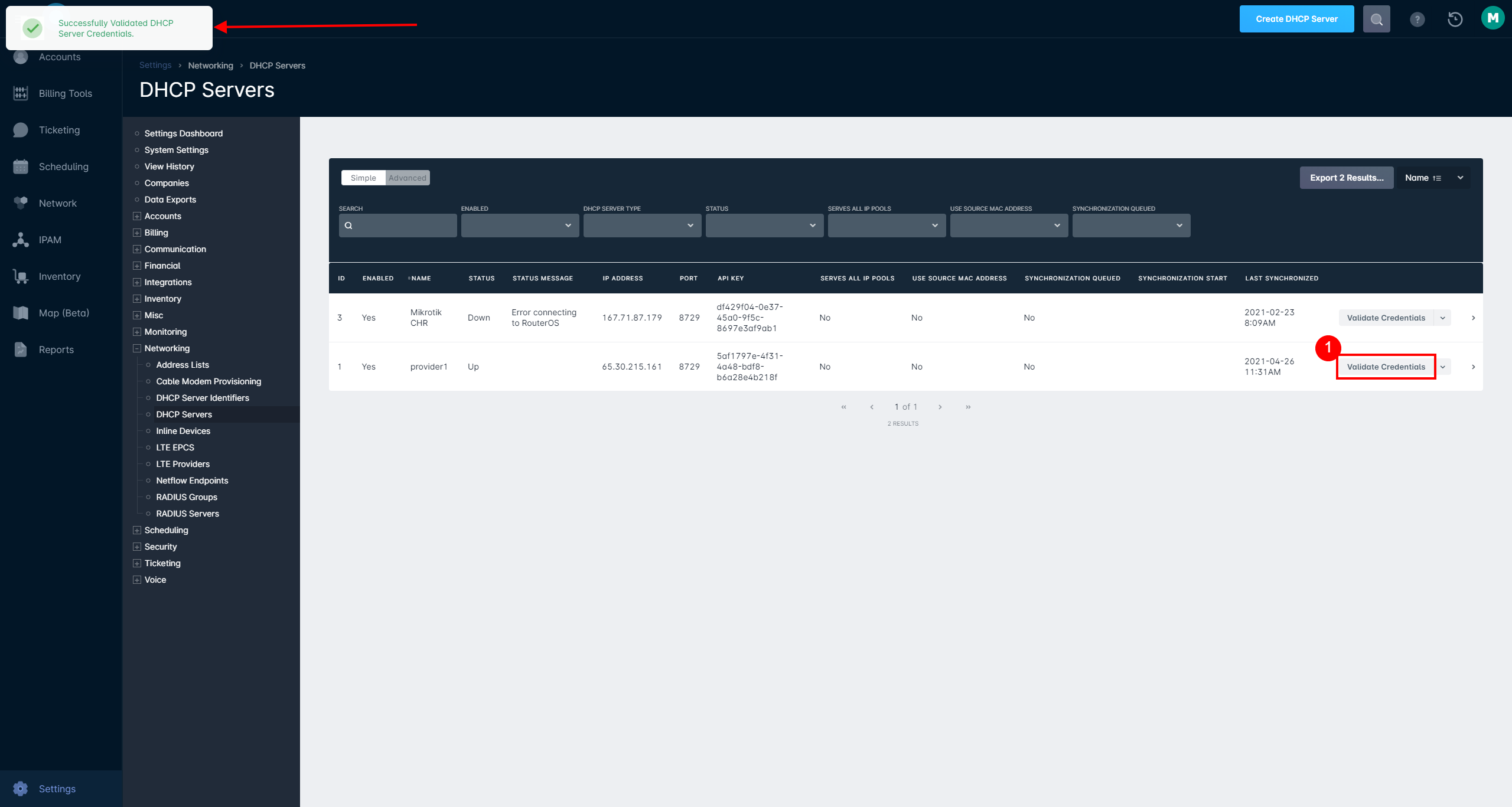Image resolution: width=1512 pixels, height=807 pixels.
Task: Click the Export 2 Results button
Action: click(x=1347, y=177)
